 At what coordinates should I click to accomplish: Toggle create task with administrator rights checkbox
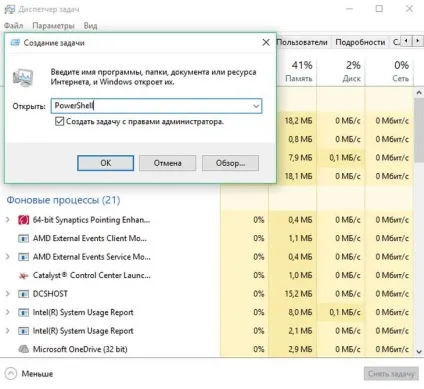(59, 121)
